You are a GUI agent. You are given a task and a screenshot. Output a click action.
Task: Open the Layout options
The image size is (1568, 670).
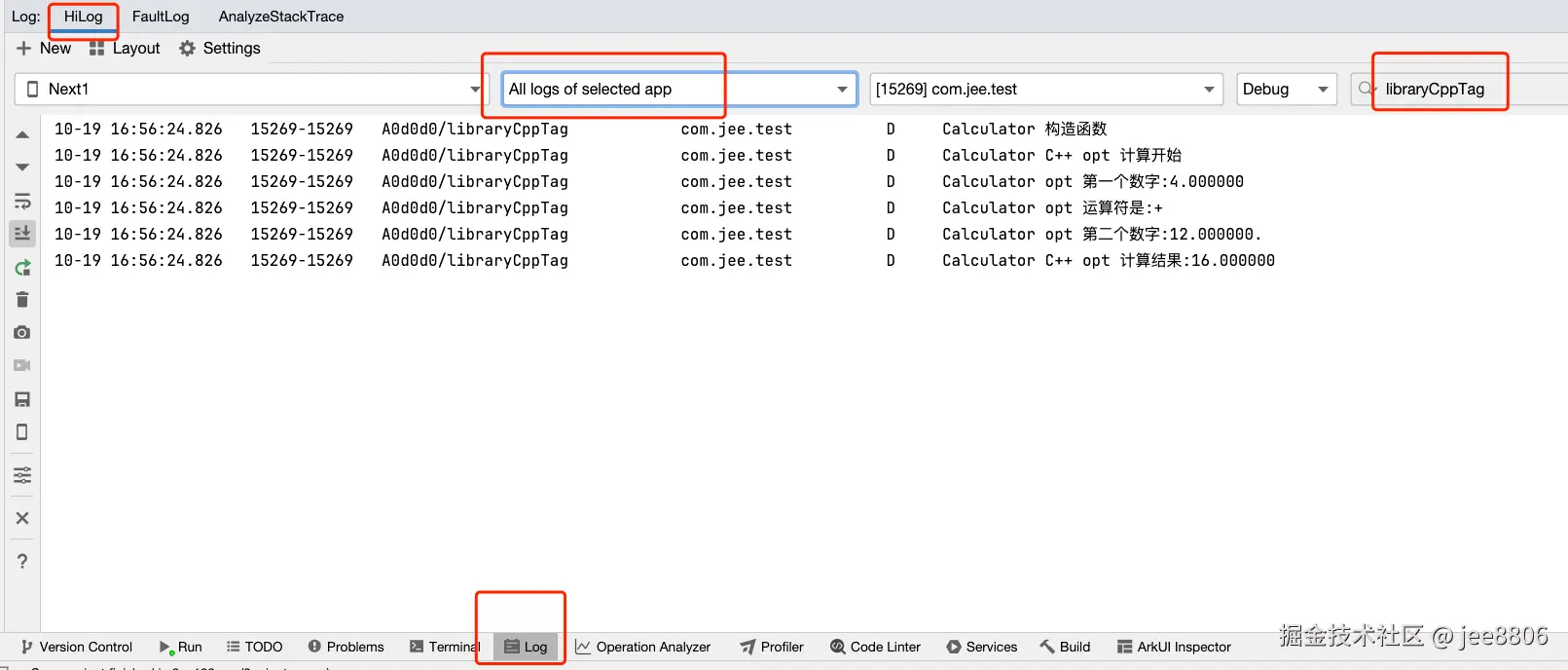(x=125, y=49)
